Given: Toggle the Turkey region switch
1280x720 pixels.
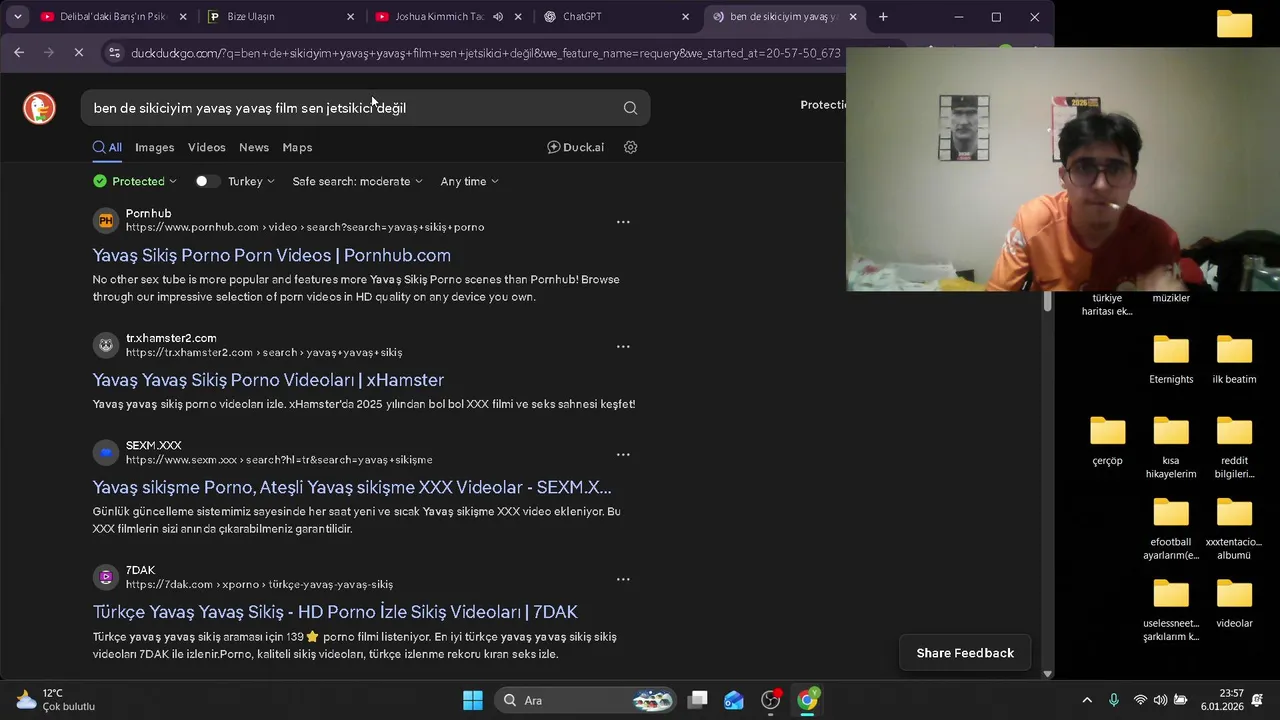Looking at the screenshot, I should coord(207,181).
